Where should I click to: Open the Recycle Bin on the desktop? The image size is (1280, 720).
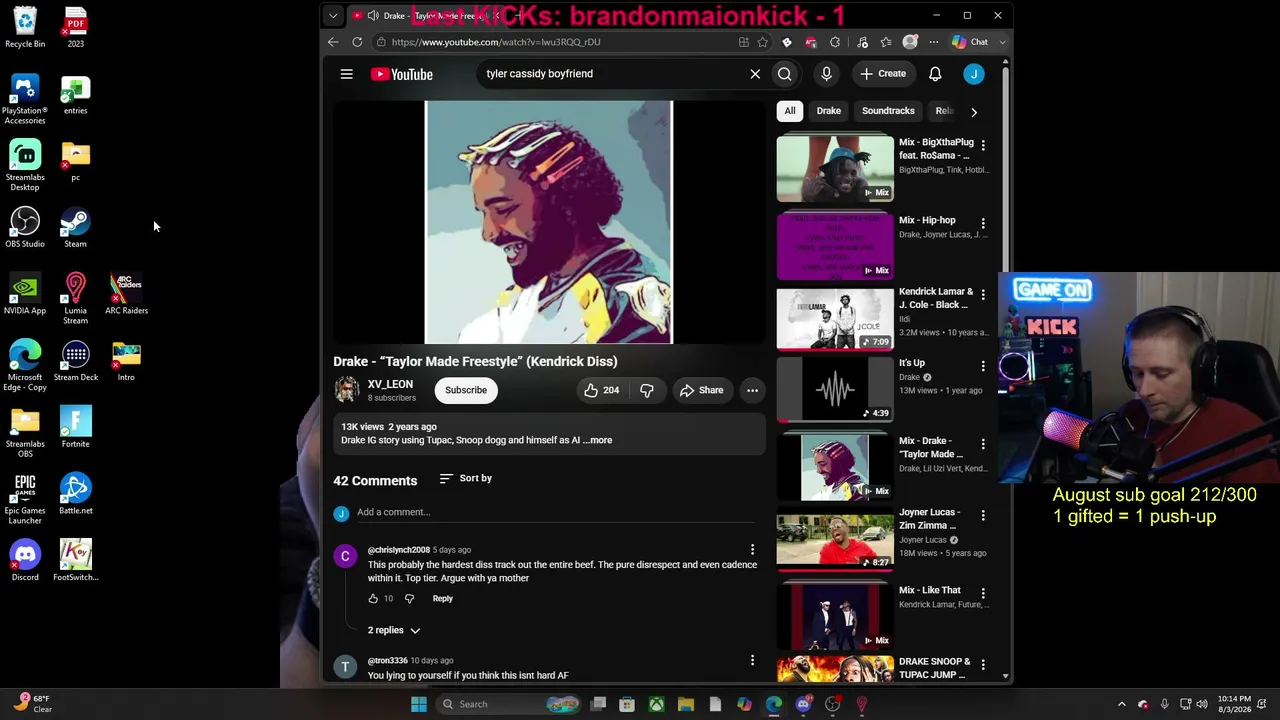tap(25, 28)
